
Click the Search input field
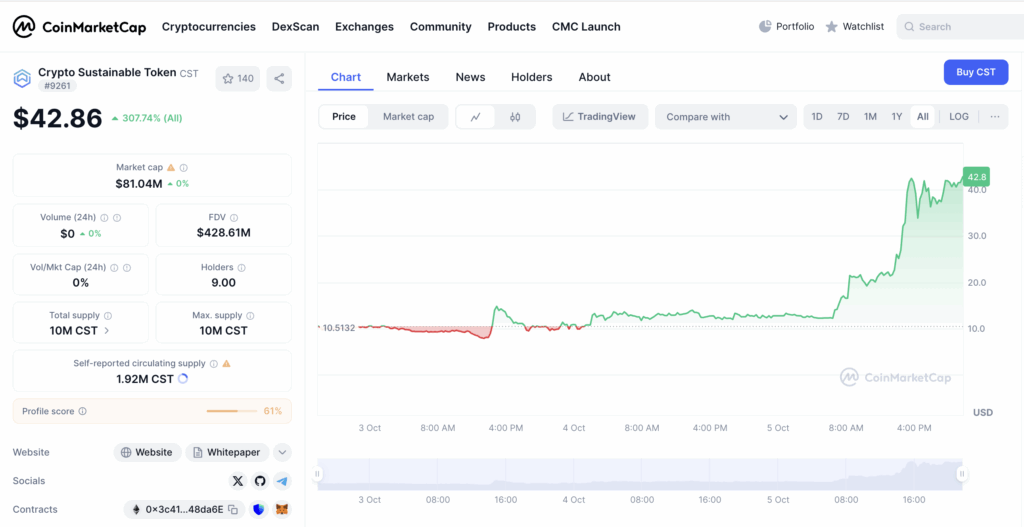[x=960, y=27]
